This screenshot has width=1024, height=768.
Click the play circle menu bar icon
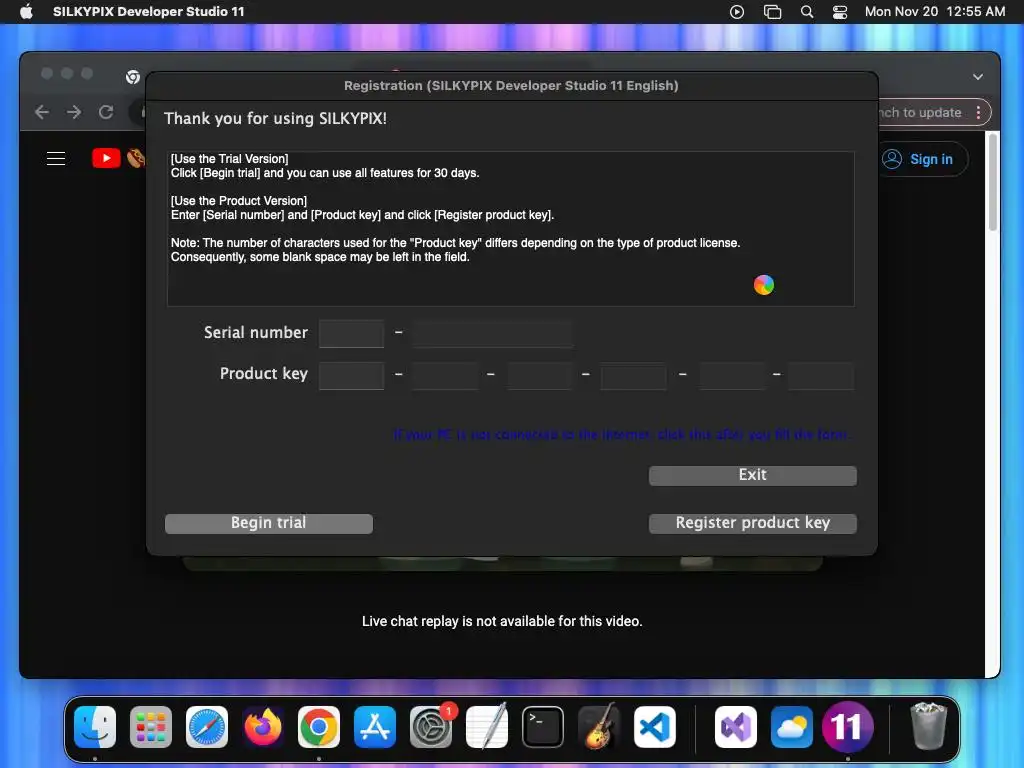click(x=737, y=12)
